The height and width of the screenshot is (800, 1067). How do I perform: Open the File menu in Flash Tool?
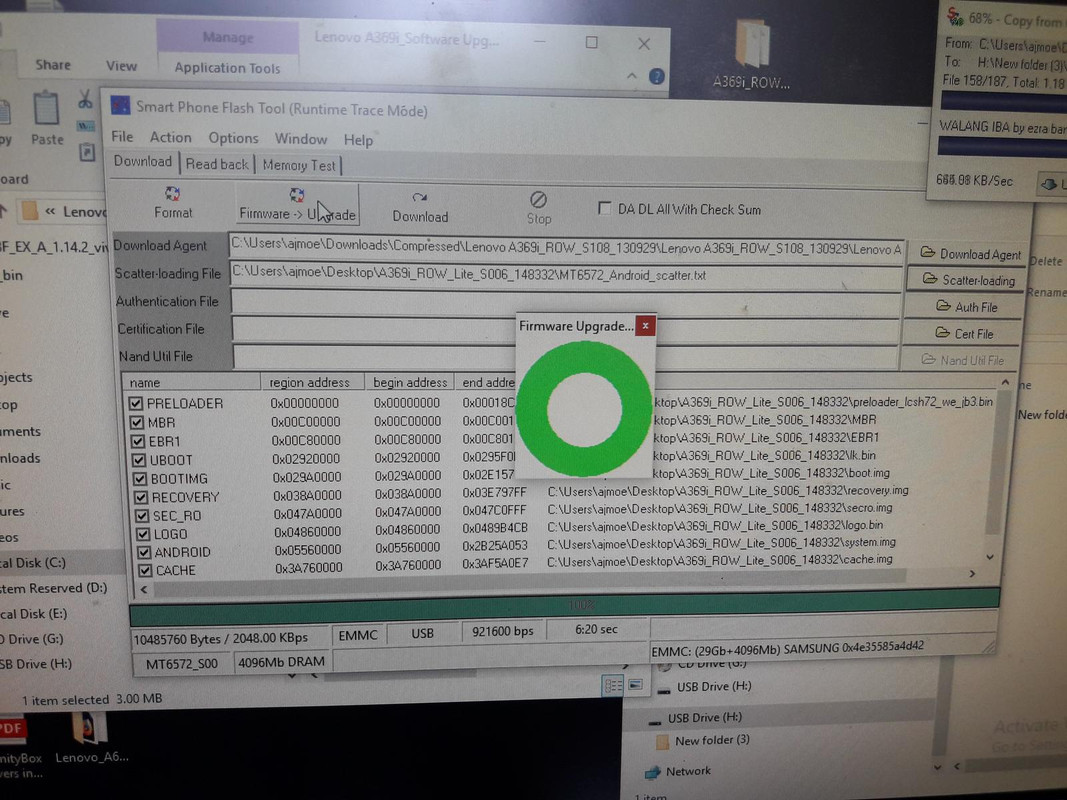[122, 137]
